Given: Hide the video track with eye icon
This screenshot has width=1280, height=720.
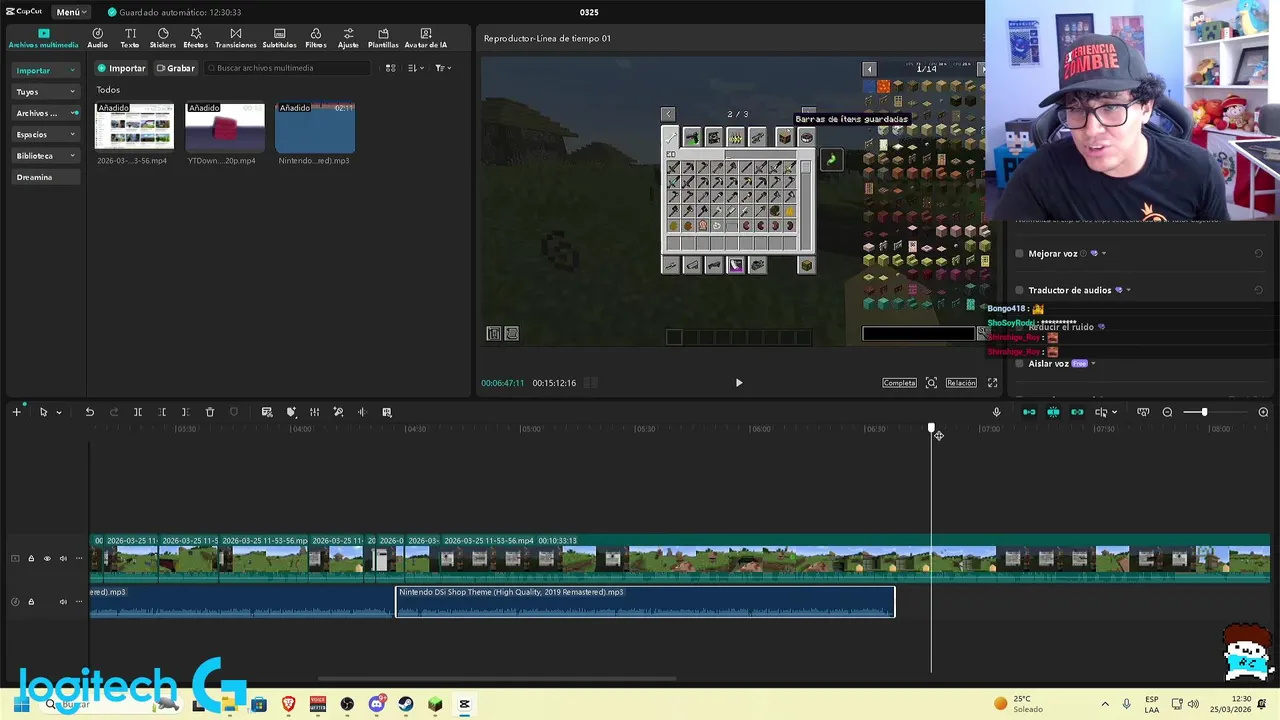Looking at the screenshot, I should click(x=47, y=559).
